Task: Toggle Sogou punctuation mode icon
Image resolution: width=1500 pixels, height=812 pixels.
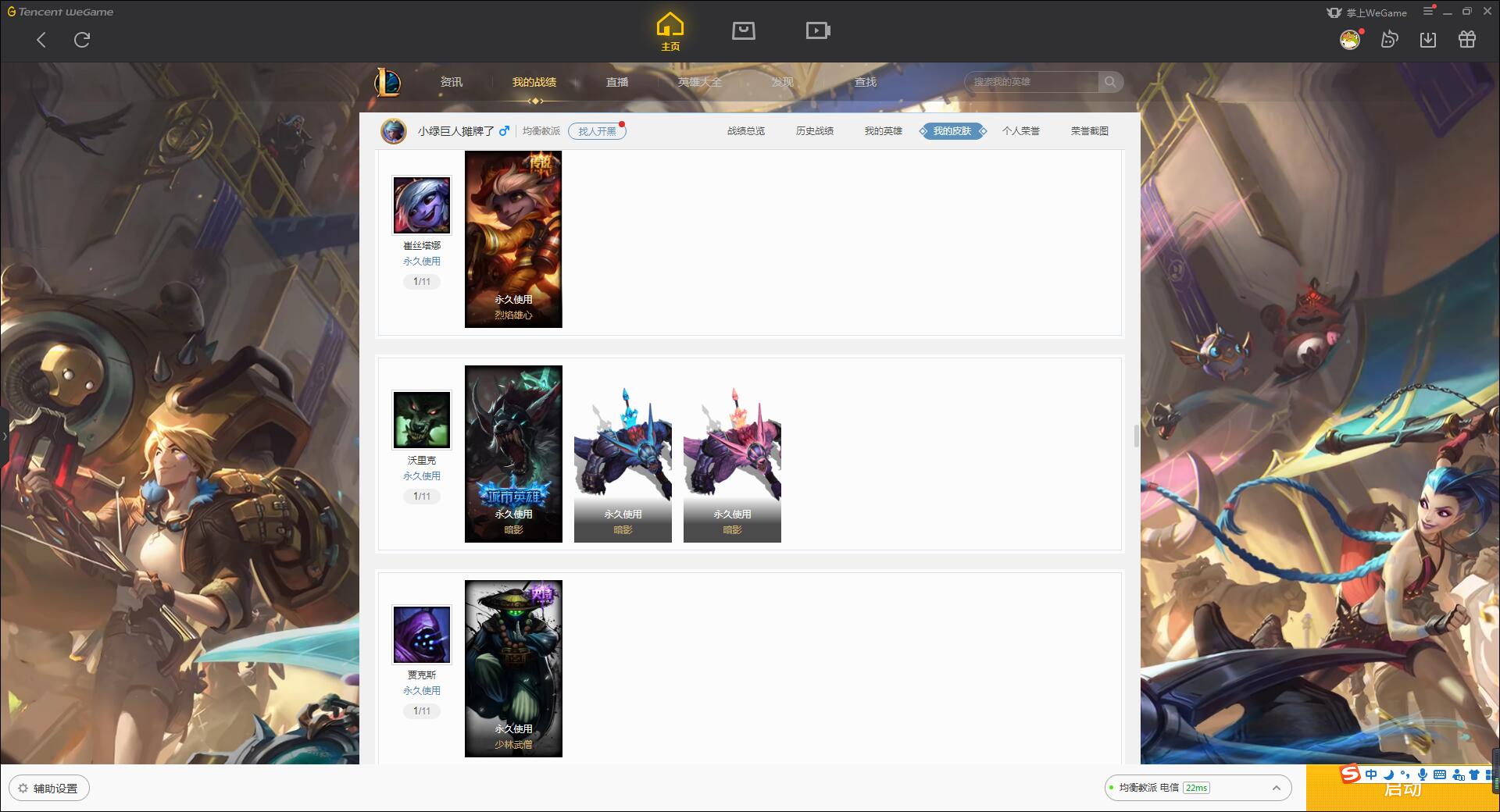Action: [x=1405, y=775]
